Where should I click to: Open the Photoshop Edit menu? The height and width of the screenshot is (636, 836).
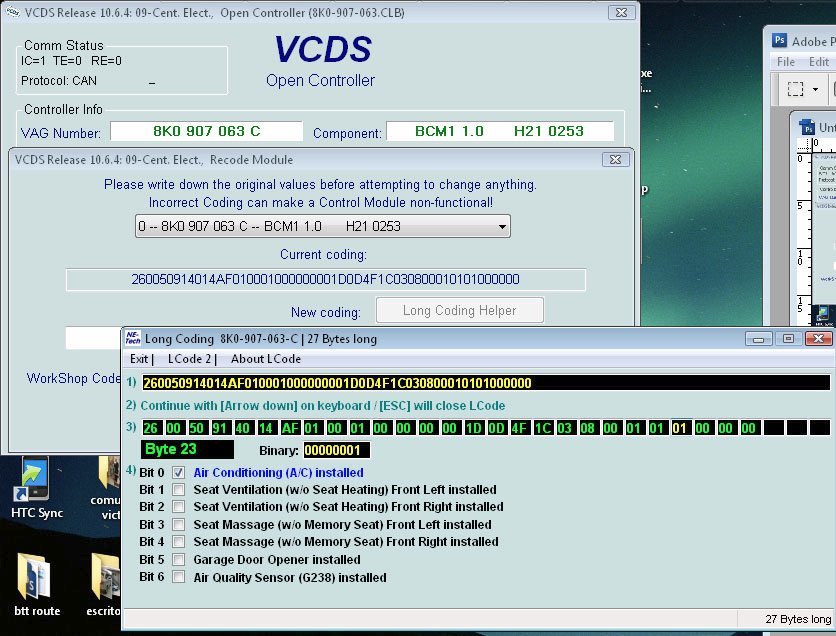coord(819,62)
